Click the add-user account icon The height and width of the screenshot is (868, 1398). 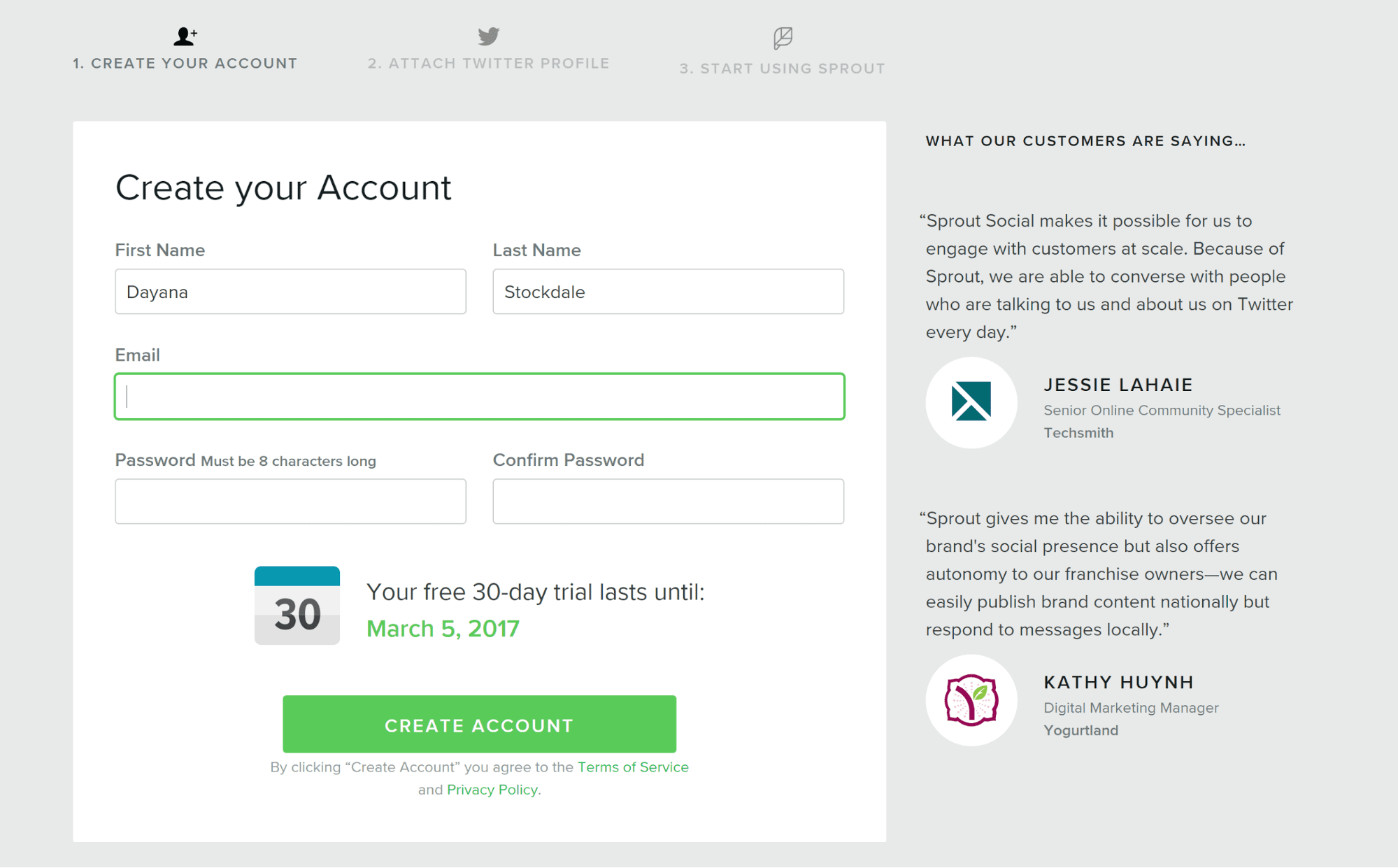coord(185,36)
